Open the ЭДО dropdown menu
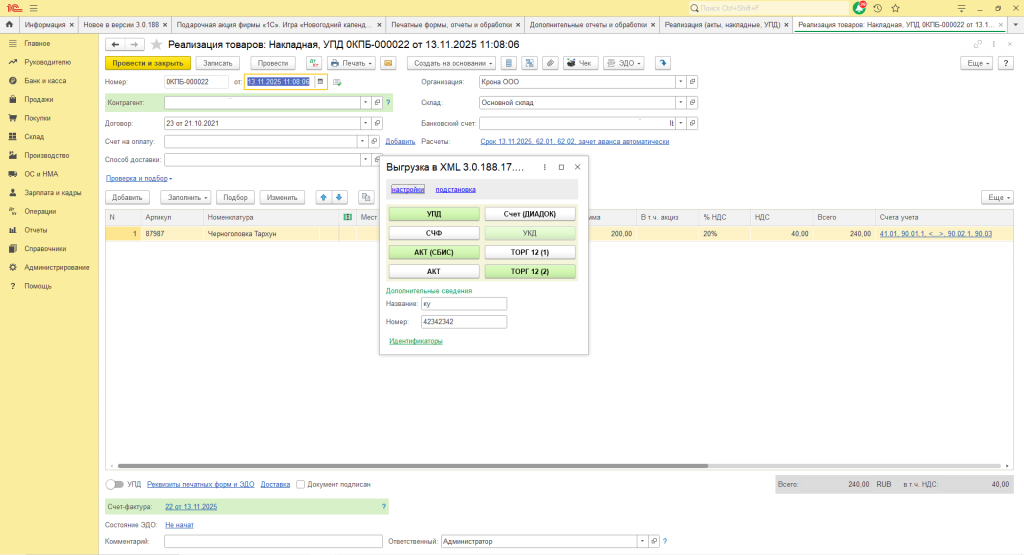The image size is (1024, 555). pyautogui.click(x=624, y=63)
